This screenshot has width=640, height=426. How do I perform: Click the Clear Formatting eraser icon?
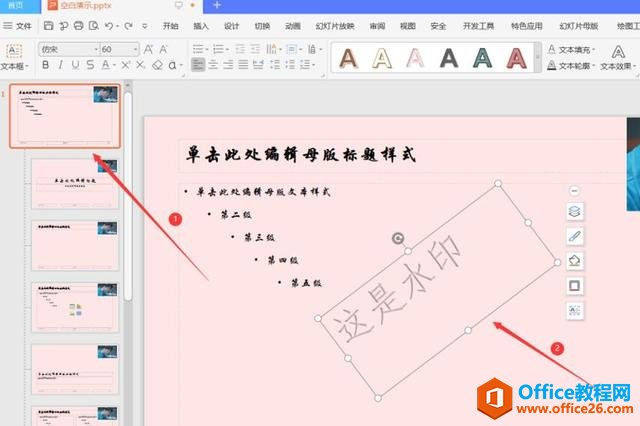(157, 65)
